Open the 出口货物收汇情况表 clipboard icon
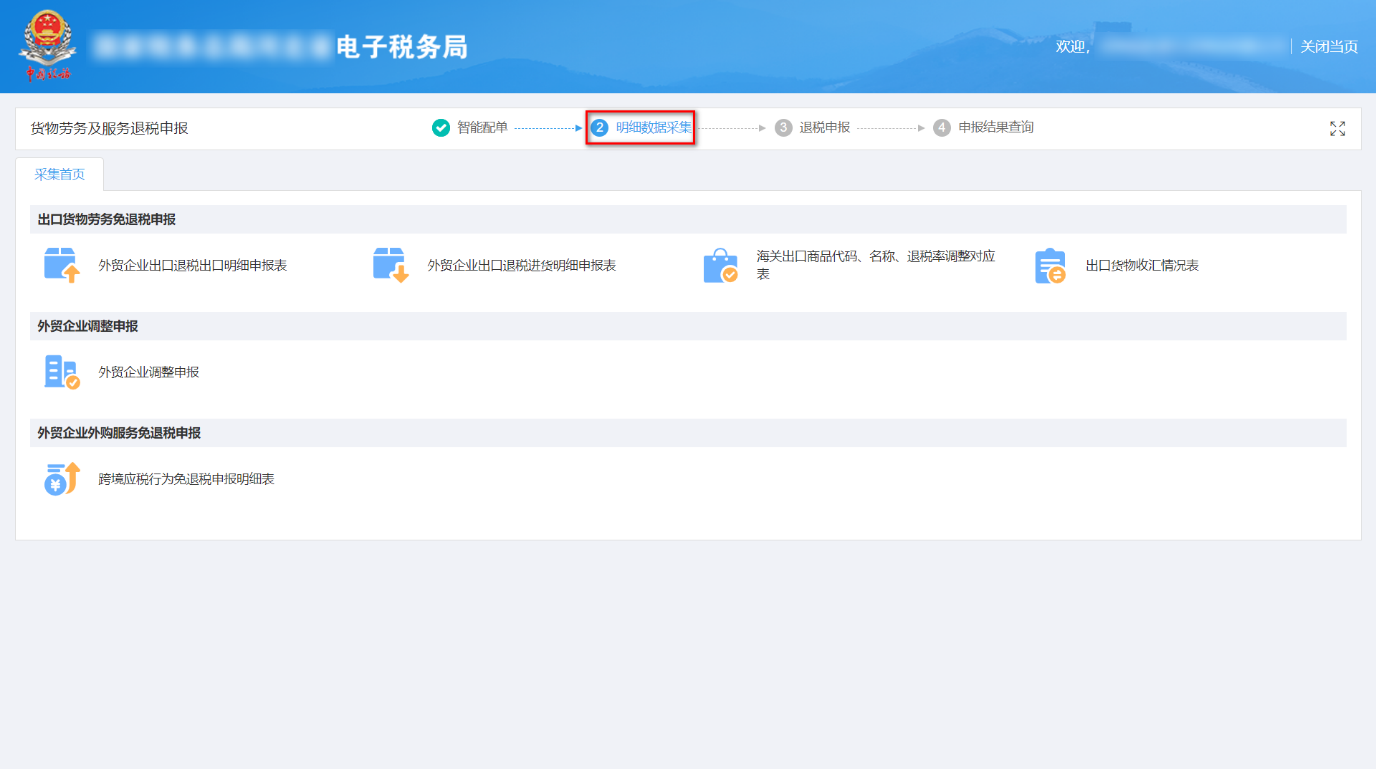The width and height of the screenshot is (1376, 769). pyautogui.click(x=1049, y=264)
